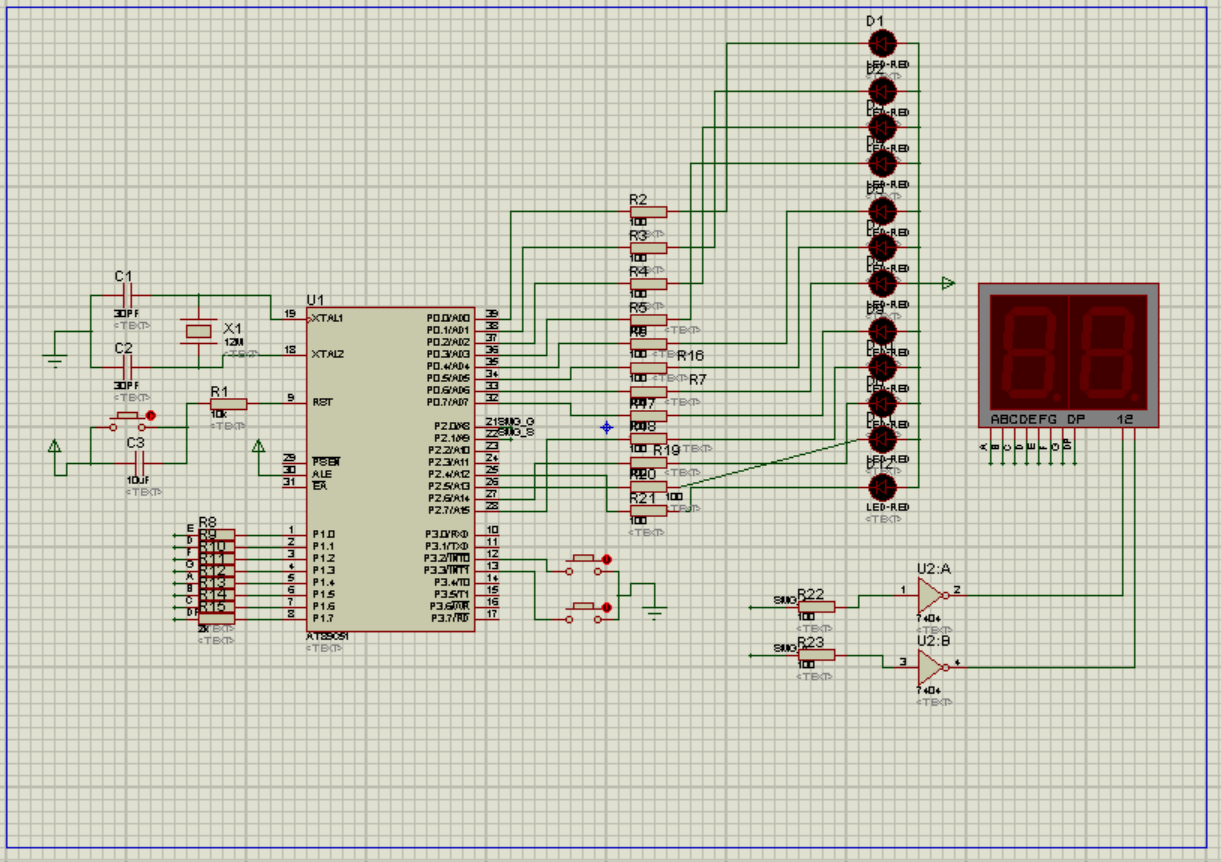Click the R22 resistor before U2:A
The height and width of the screenshot is (862, 1221).
(x=816, y=606)
